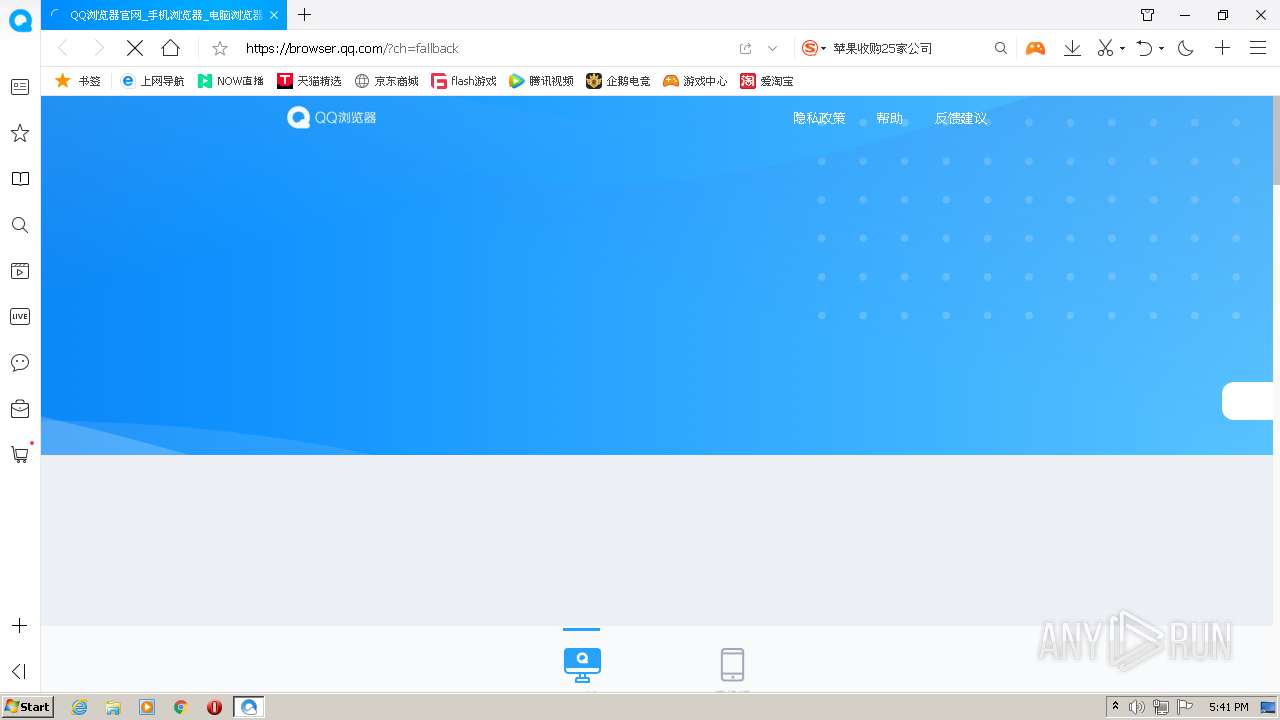Viewport: 1280px width, 720px height.
Task: Open the NOW直播 bookmark
Action: 231,81
